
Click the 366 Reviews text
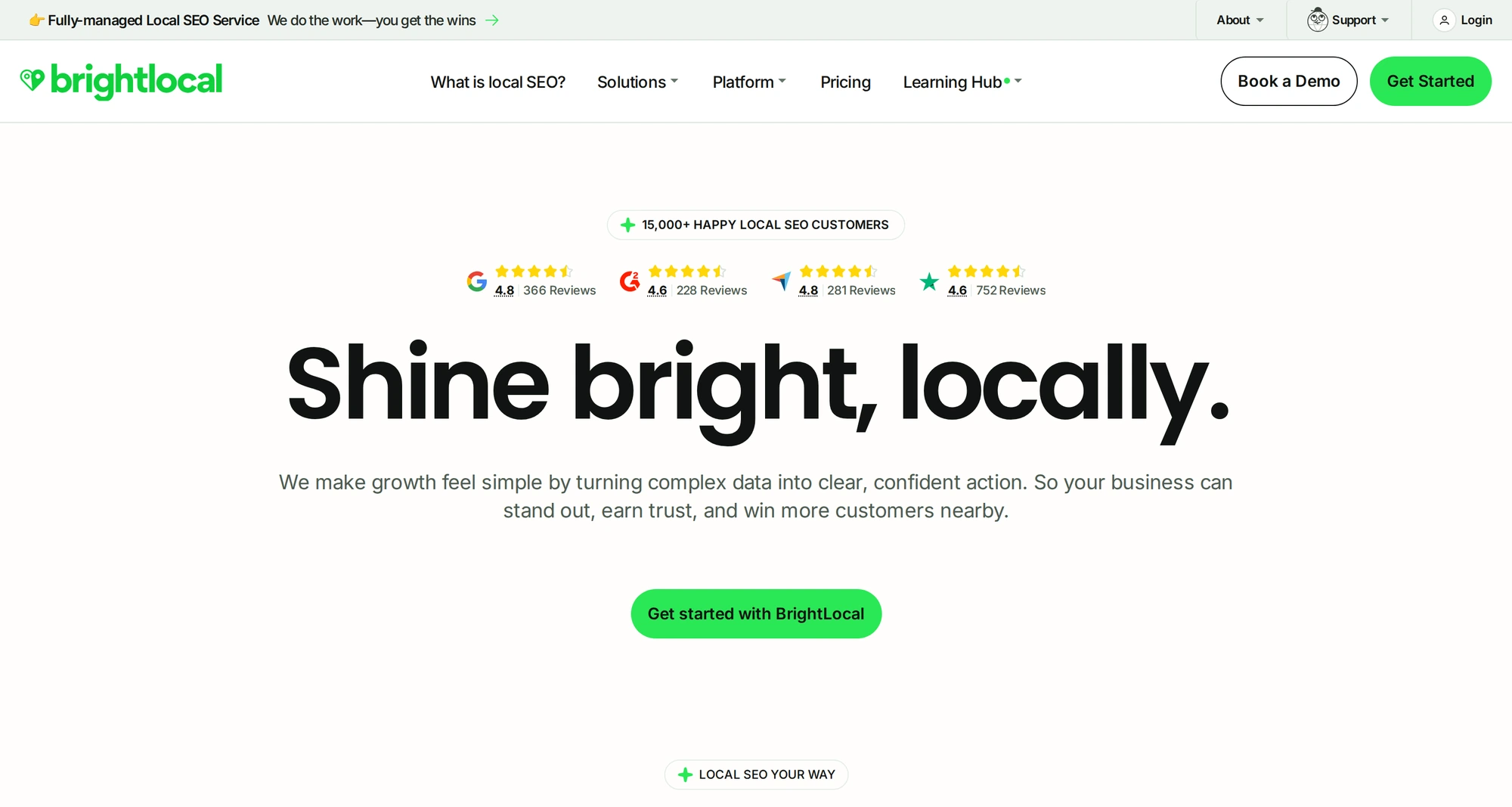pyautogui.click(x=559, y=290)
